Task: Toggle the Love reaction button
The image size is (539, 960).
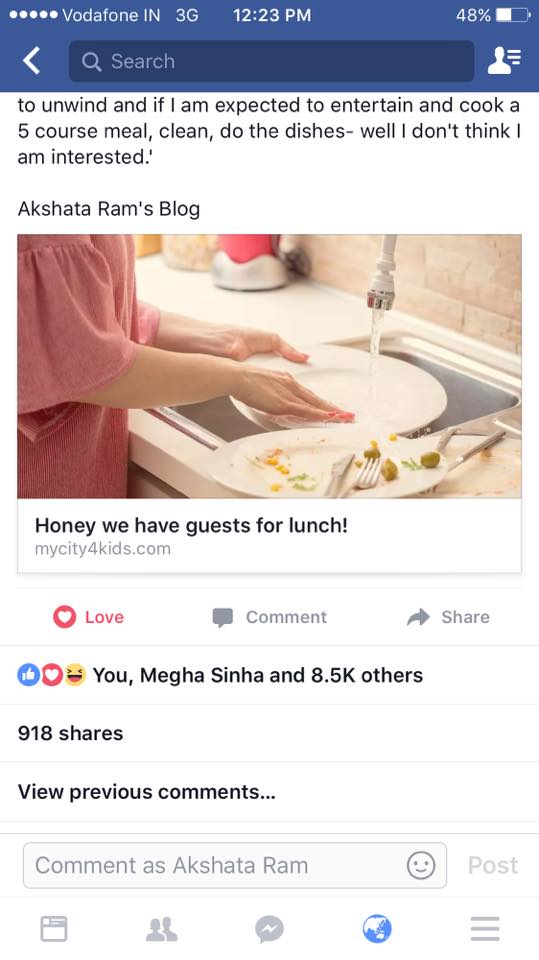Action: point(89,617)
